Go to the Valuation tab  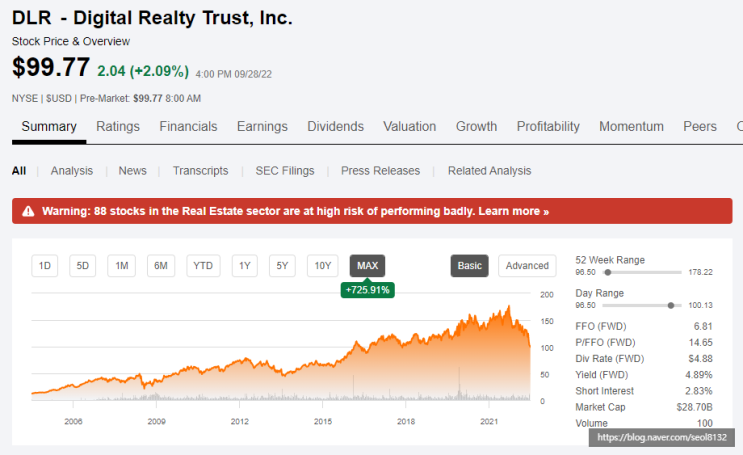point(410,127)
